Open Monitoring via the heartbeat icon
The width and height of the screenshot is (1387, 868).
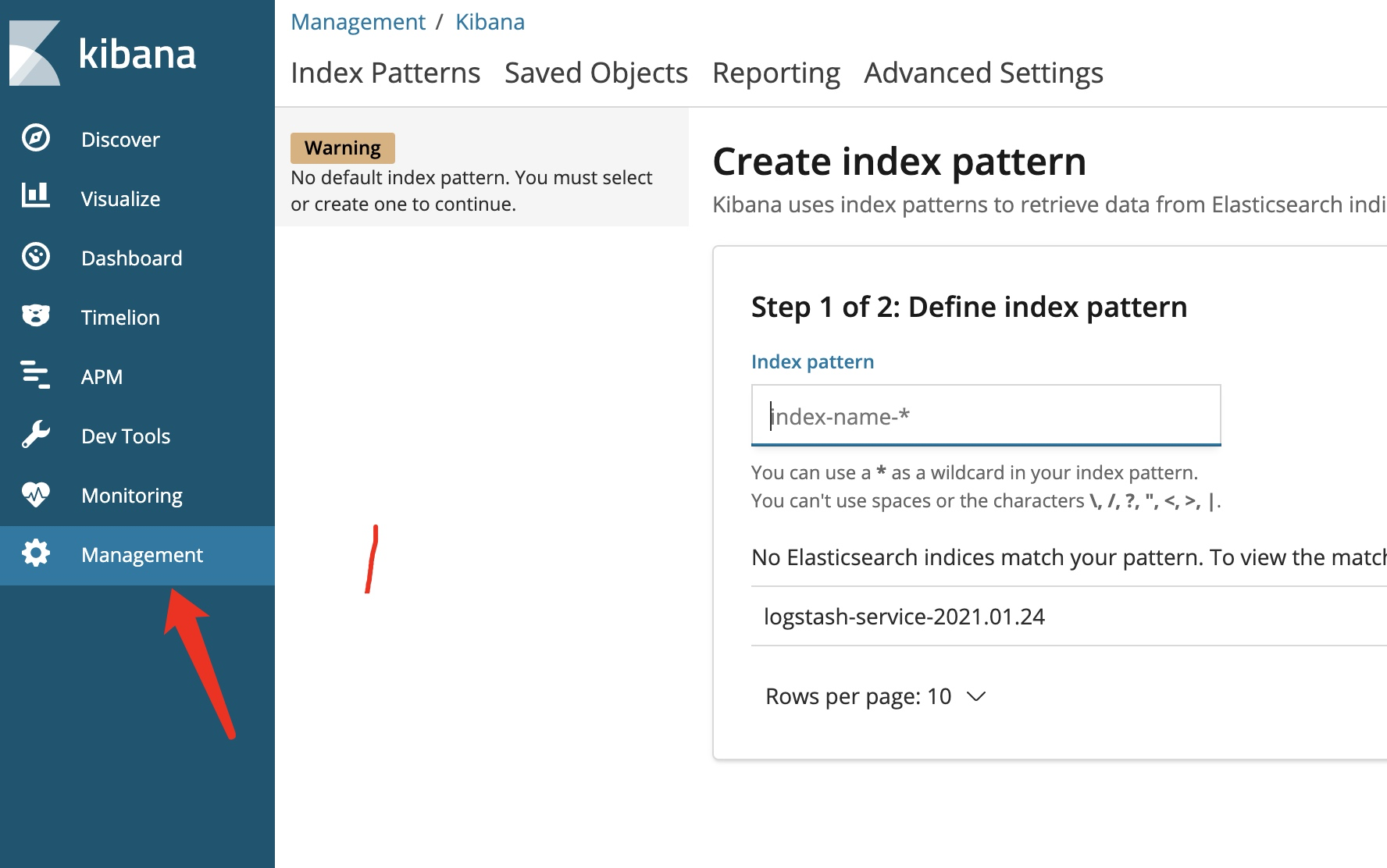(35, 494)
